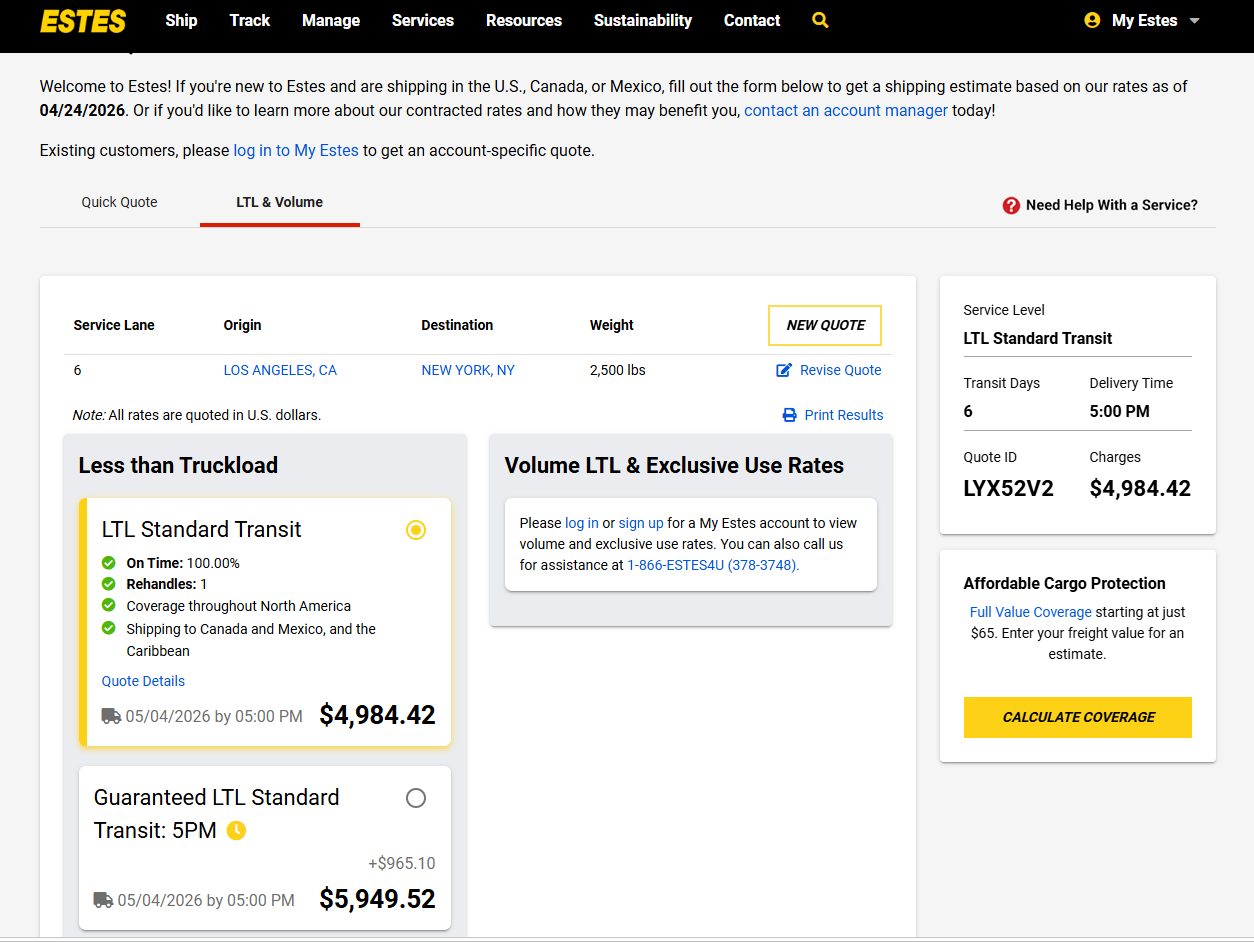Click the red question mark help icon
Image resolution: width=1254 pixels, height=942 pixels.
(x=1011, y=205)
